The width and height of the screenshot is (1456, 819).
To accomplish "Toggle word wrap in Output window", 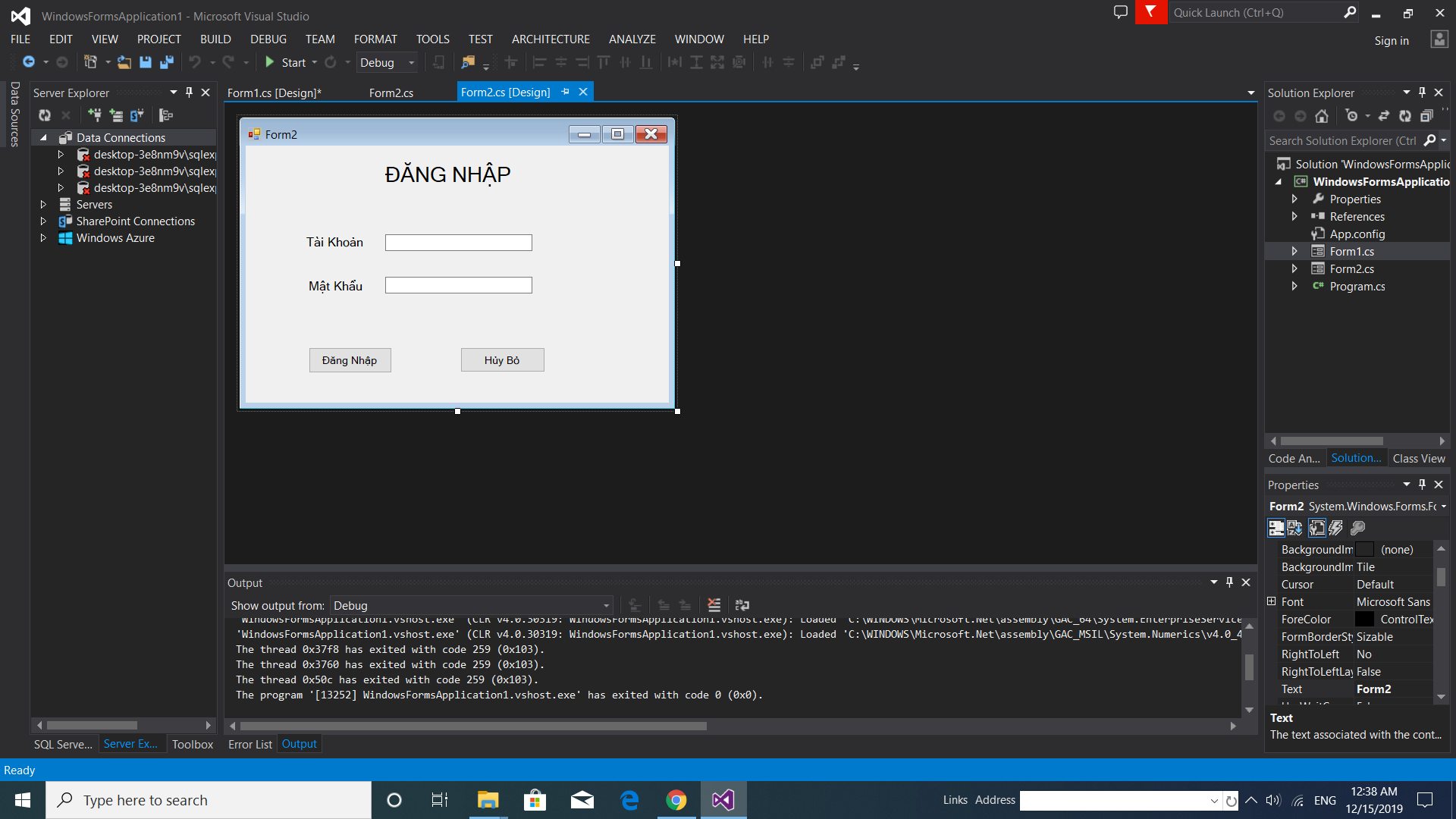I will coord(742,605).
